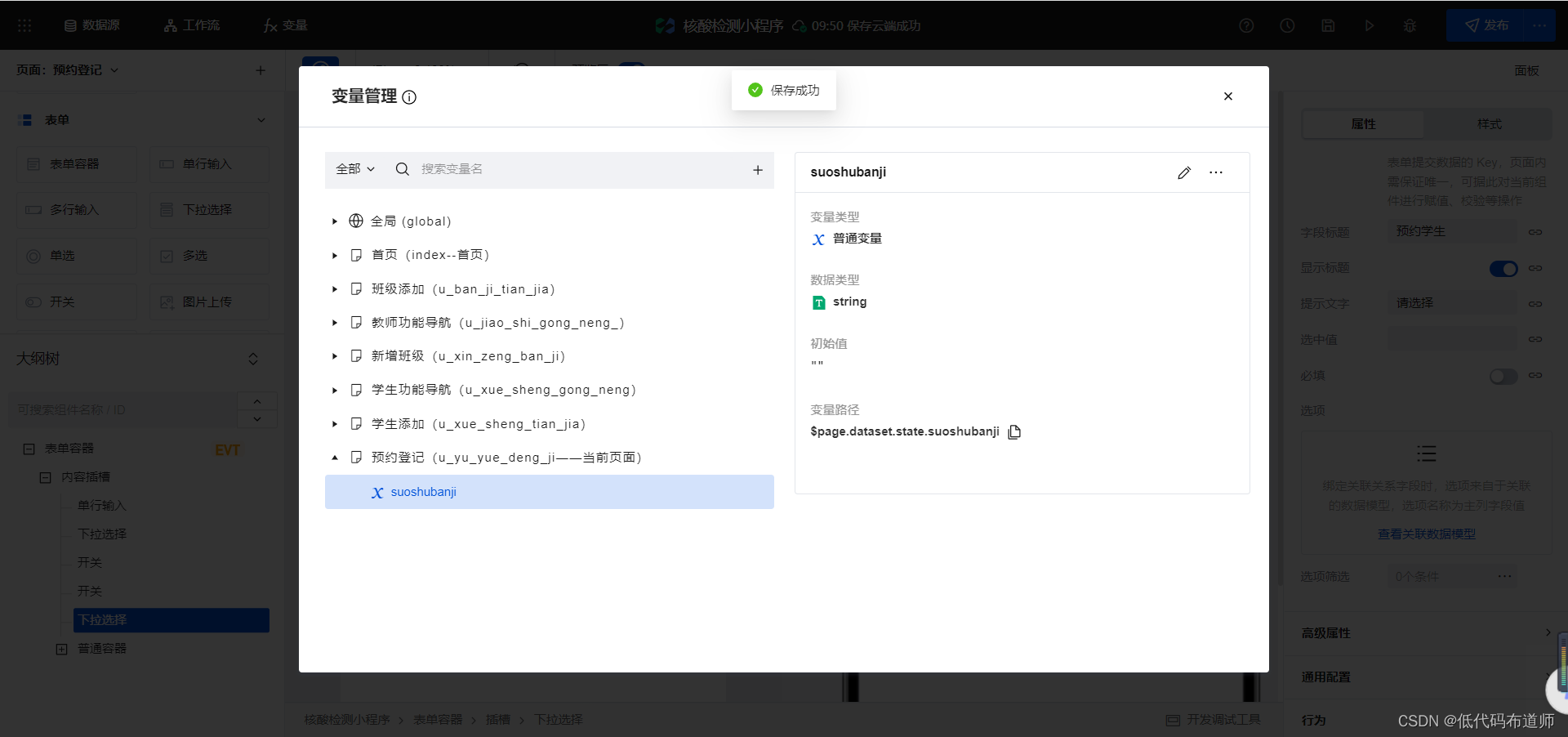This screenshot has height=737, width=1568.
Task: Click the 提示文字 input field
Action: click(1452, 303)
